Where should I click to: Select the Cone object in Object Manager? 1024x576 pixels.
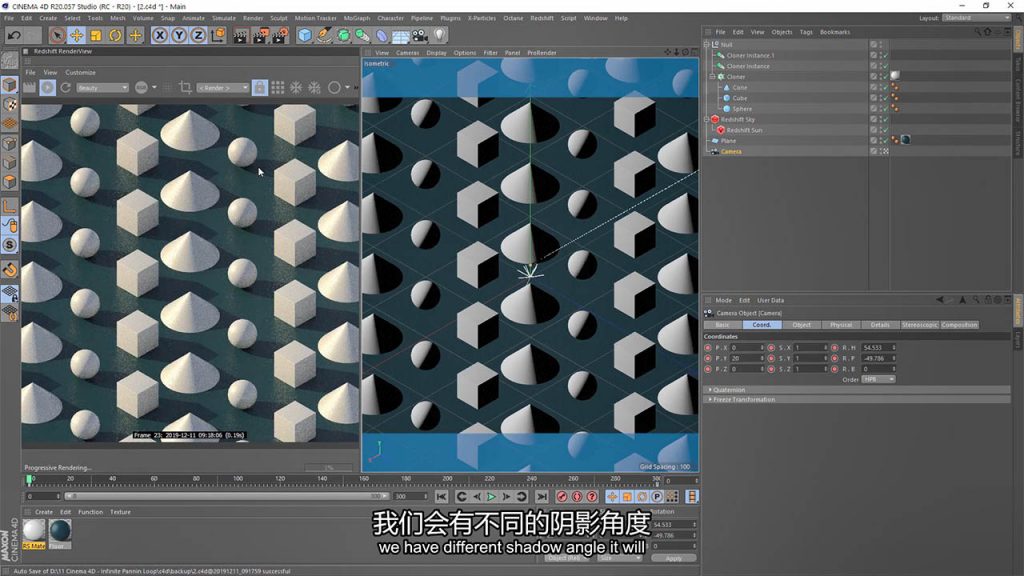point(739,88)
